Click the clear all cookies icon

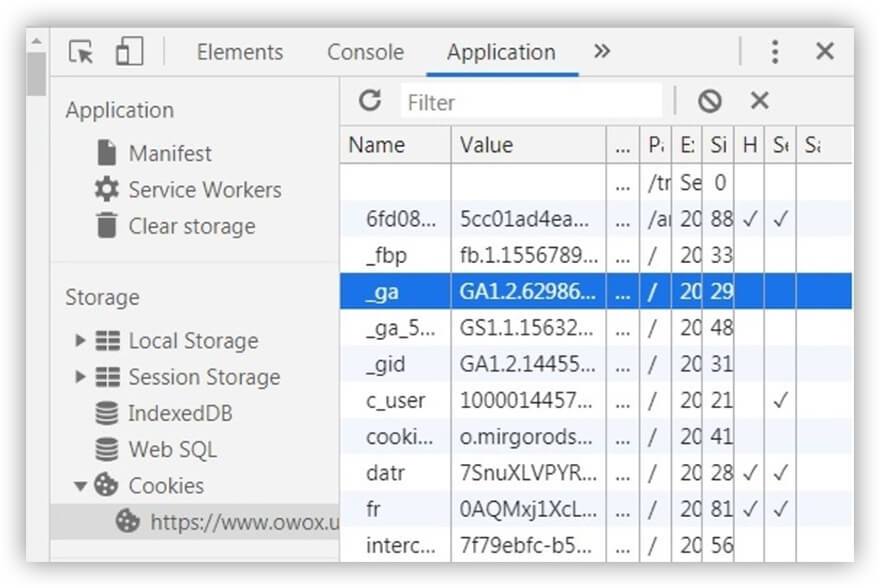click(x=710, y=101)
